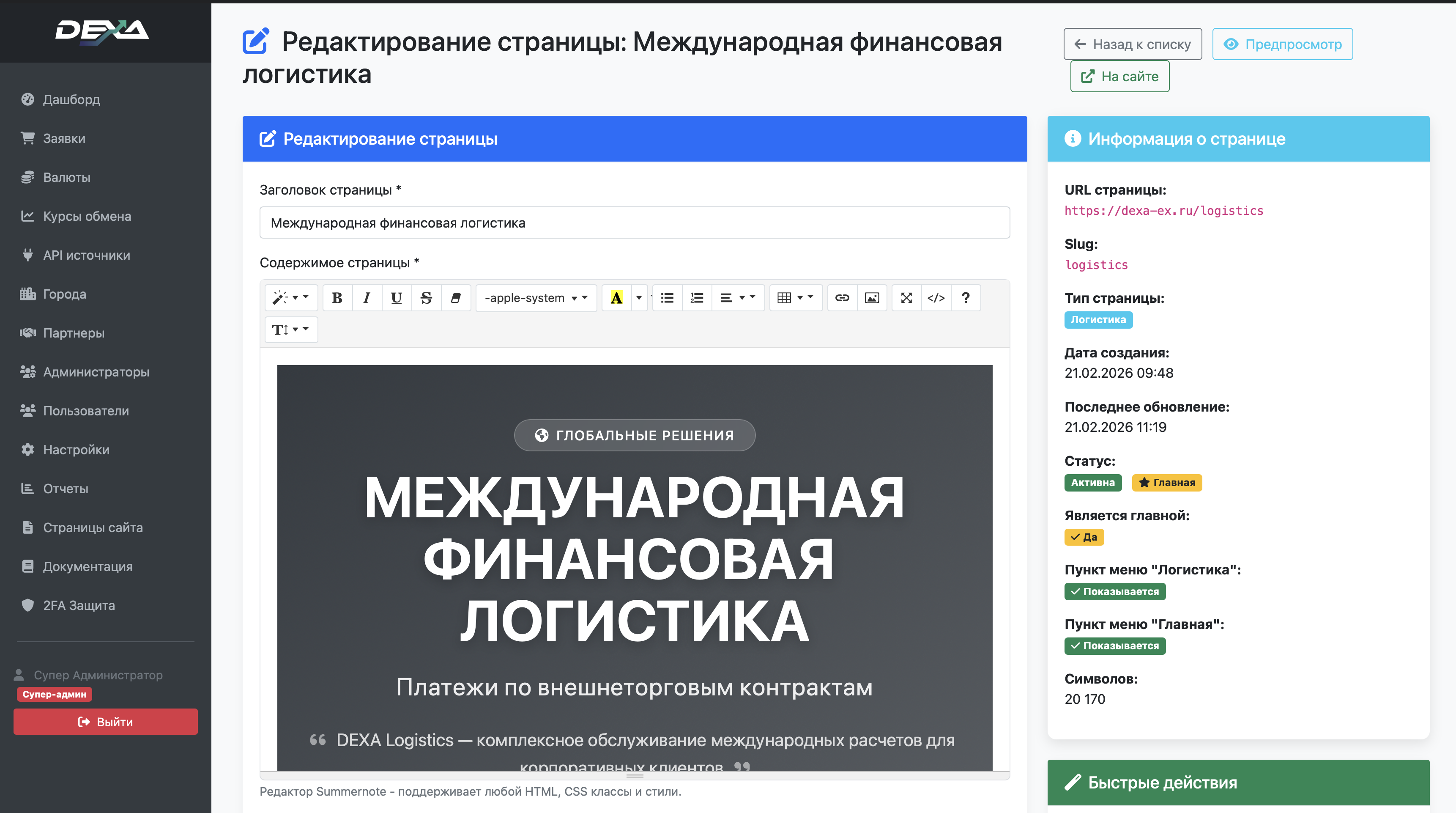The image size is (1456, 813).
Task: Click the 2FA Защита shield icon
Action: coord(28,605)
